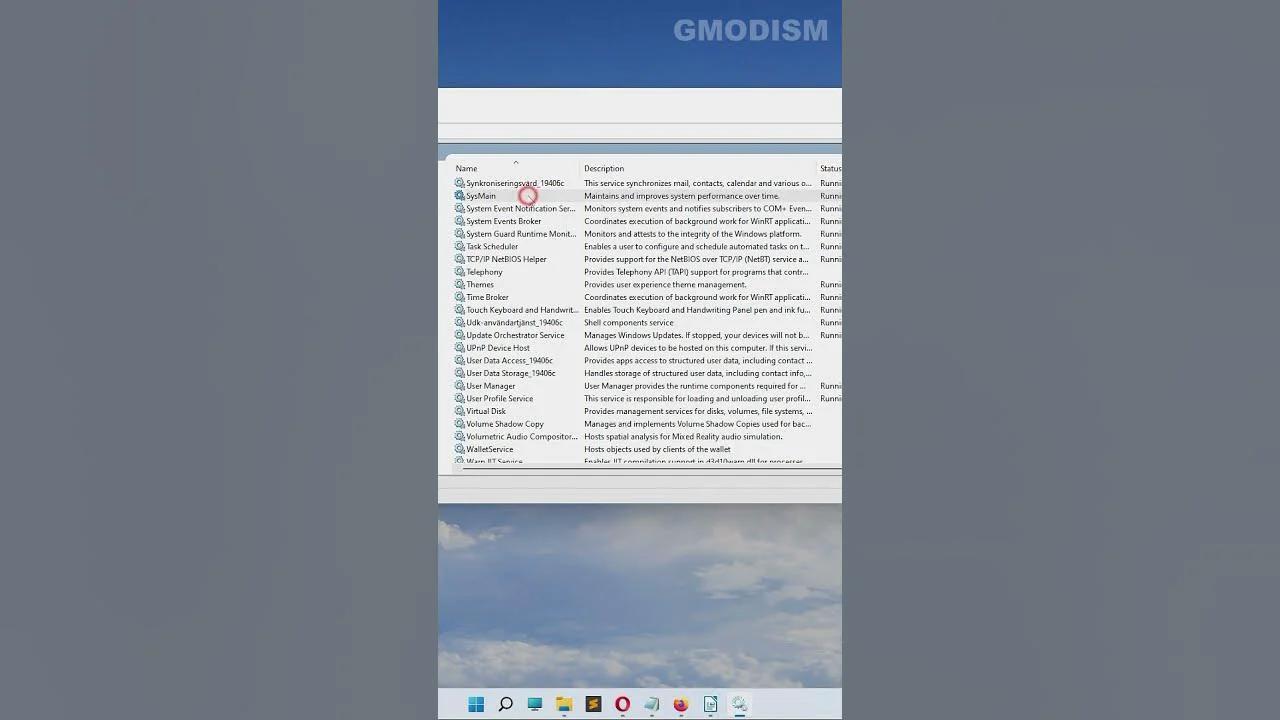The width and height of the screenshot is (1280, 720).
Task: Select the WalletService entry
Action: pos(488,449)
